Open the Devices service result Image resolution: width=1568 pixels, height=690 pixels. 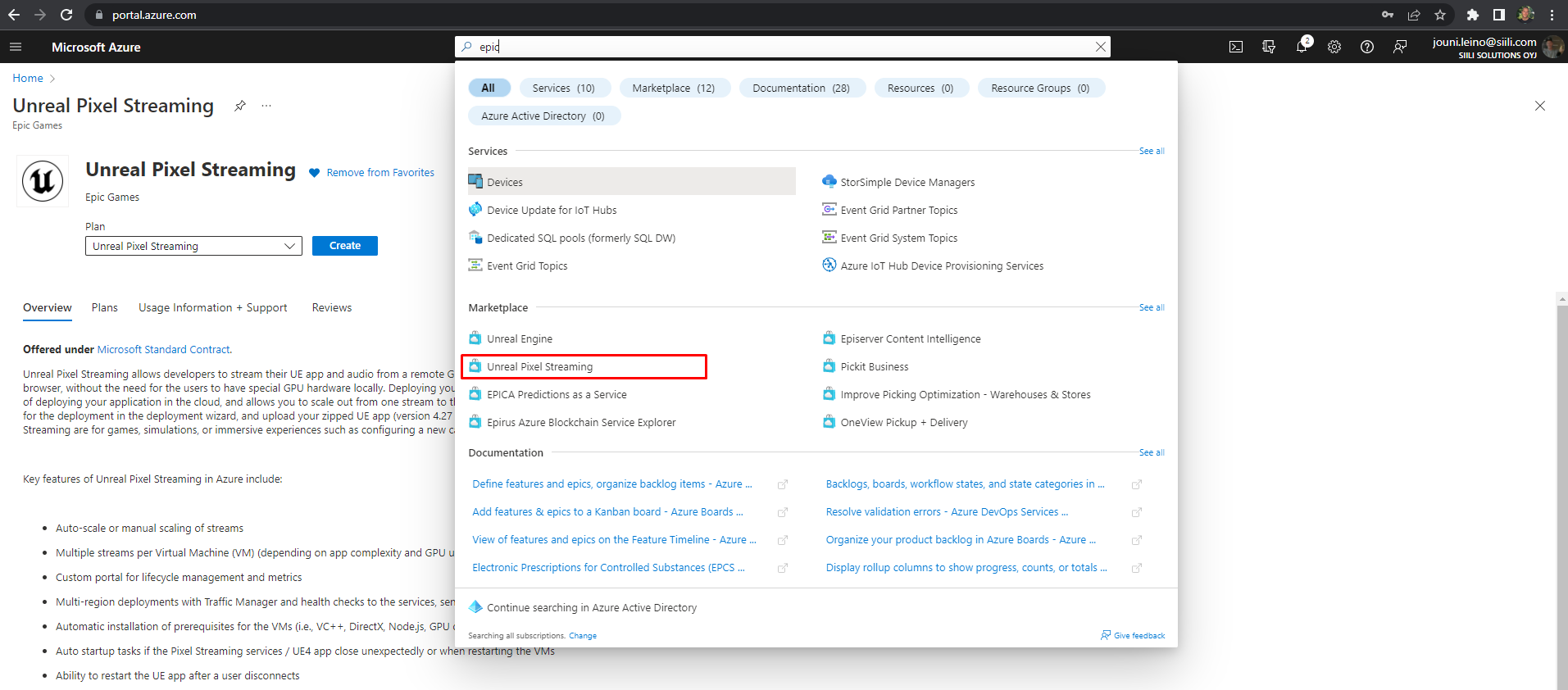pyautogui.click(x=631, y=182)
